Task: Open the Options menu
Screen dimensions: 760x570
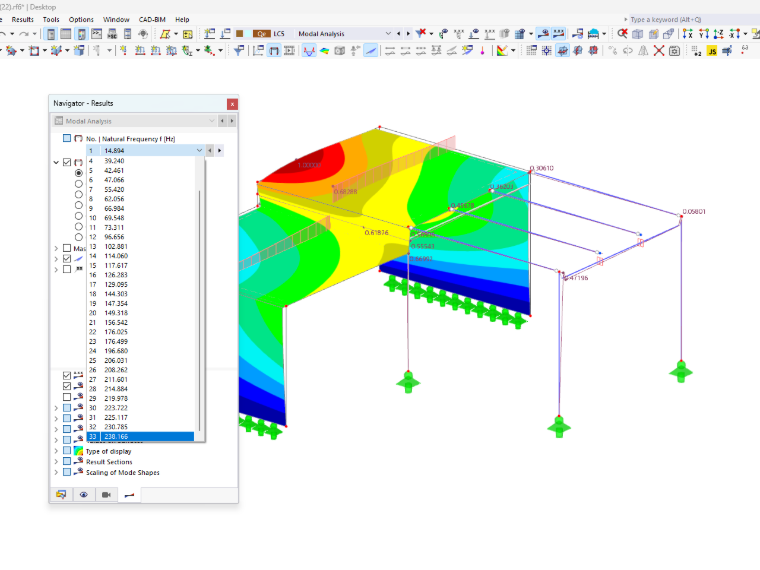Action: [81, 19]
